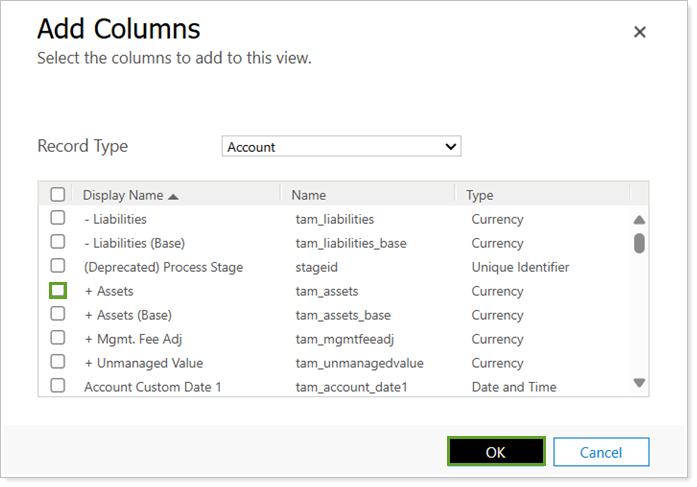Select the '(Deprecated) Process Stage' checkbox
This screenshot has height=487, width=697.
[x=58, y=266]
